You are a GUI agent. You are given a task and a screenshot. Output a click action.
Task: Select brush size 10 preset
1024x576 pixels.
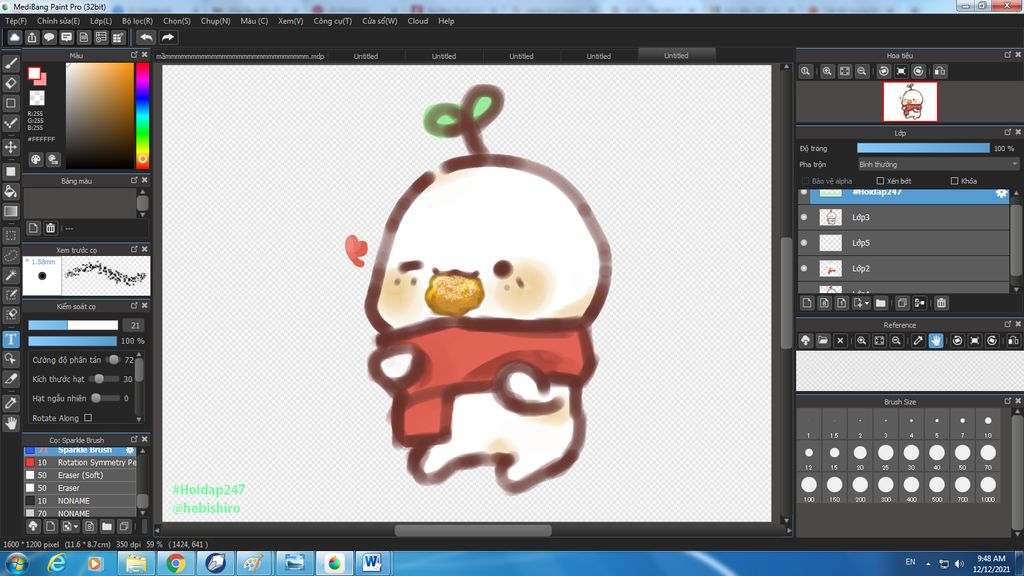(987, 424)
